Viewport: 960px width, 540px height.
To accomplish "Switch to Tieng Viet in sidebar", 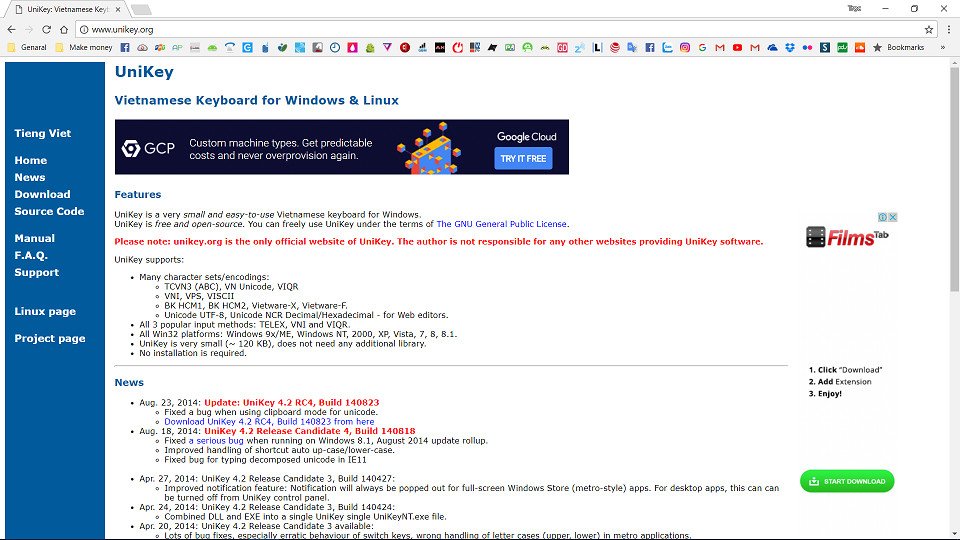I will (43, 133).
